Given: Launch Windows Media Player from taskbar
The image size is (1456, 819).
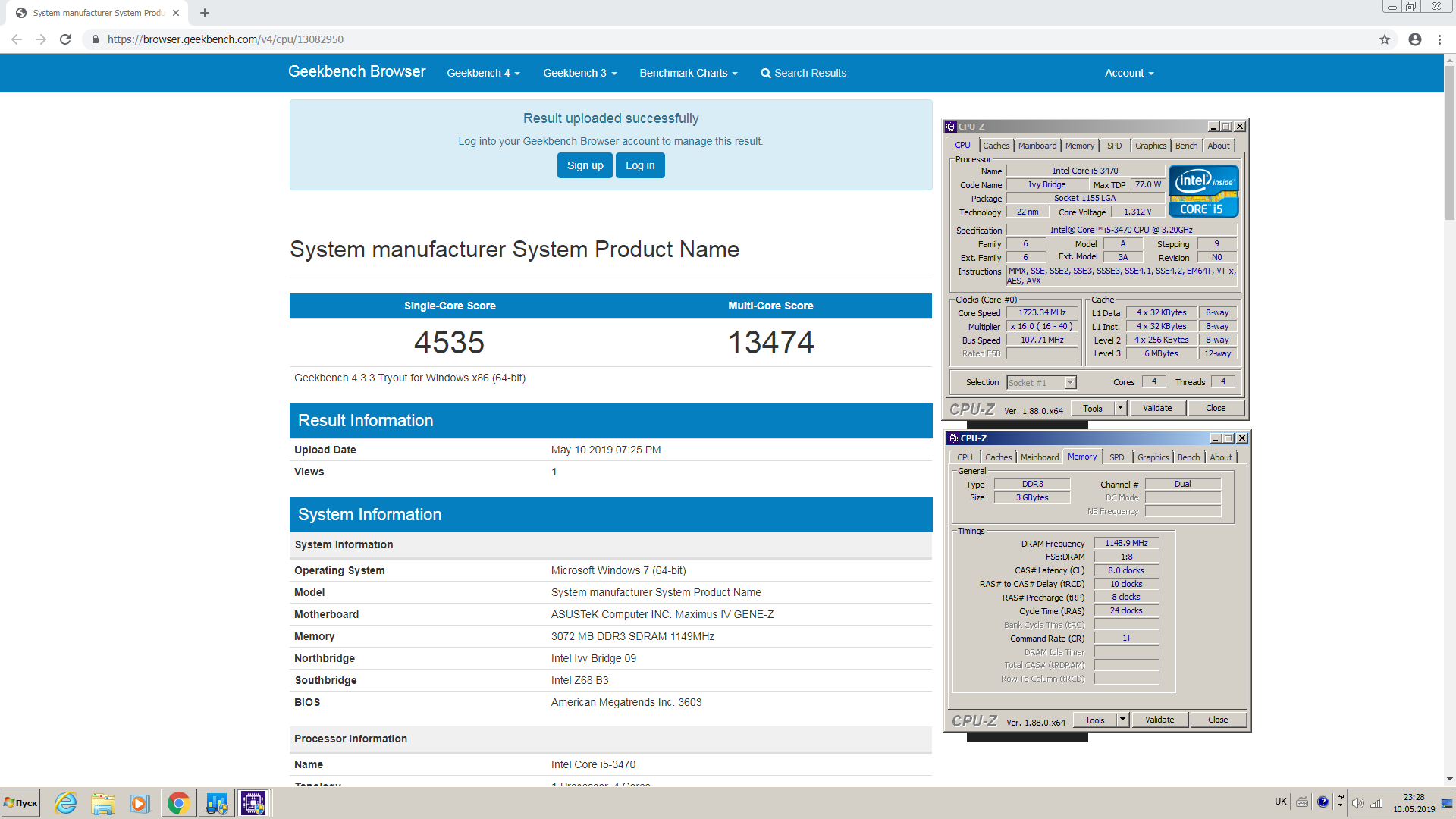Looking at the screenshot, I should [x=140, y=803].
